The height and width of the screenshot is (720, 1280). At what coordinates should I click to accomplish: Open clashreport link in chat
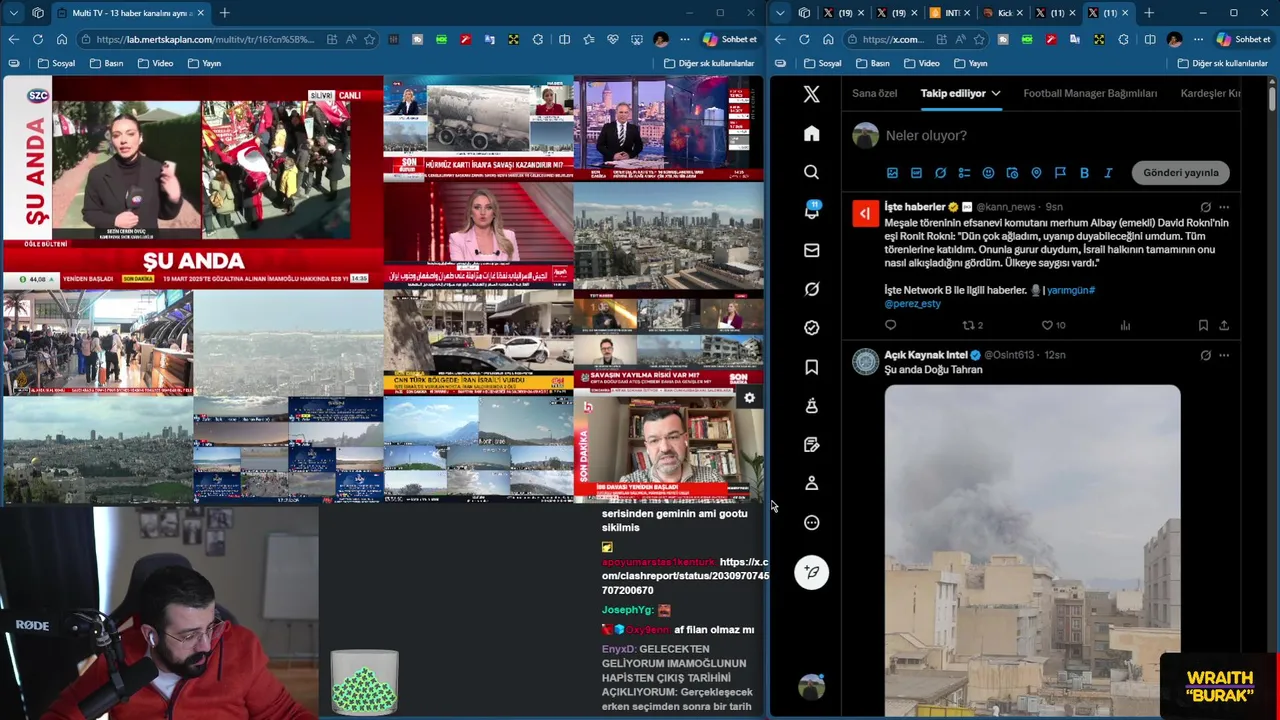[685, 576]
